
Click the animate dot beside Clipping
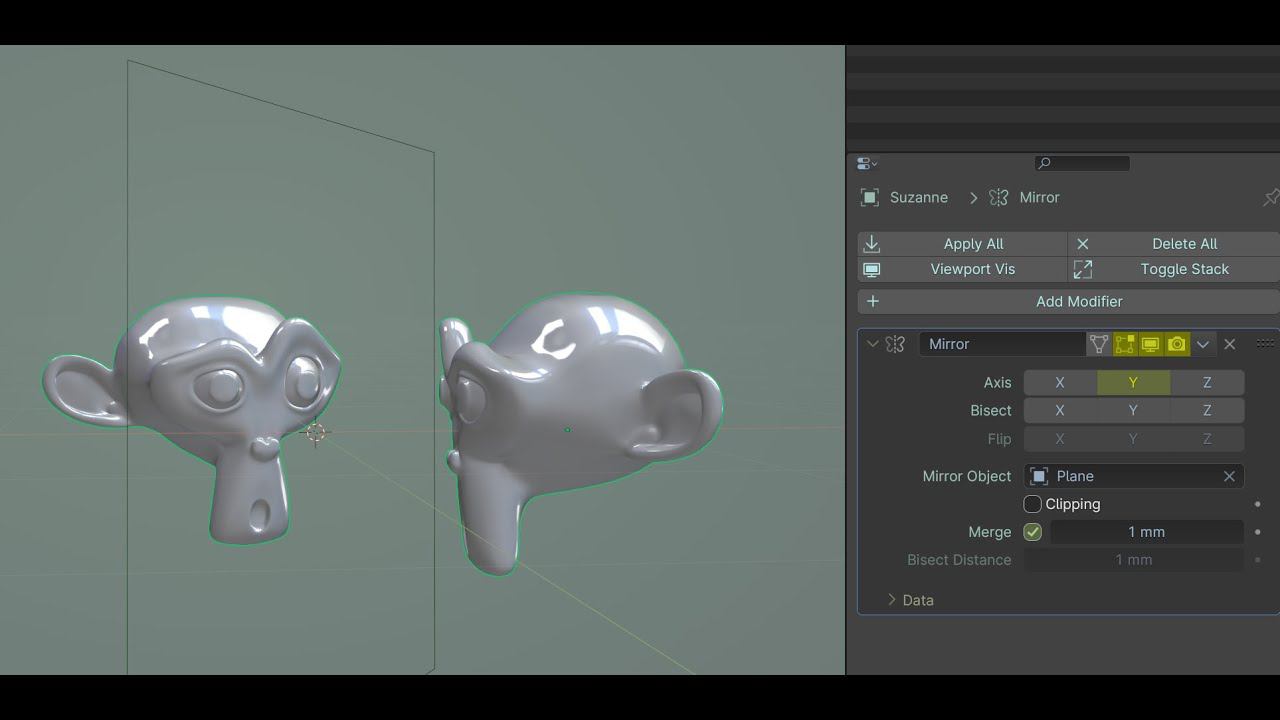pyautogui.click(x=1258, y=504)
